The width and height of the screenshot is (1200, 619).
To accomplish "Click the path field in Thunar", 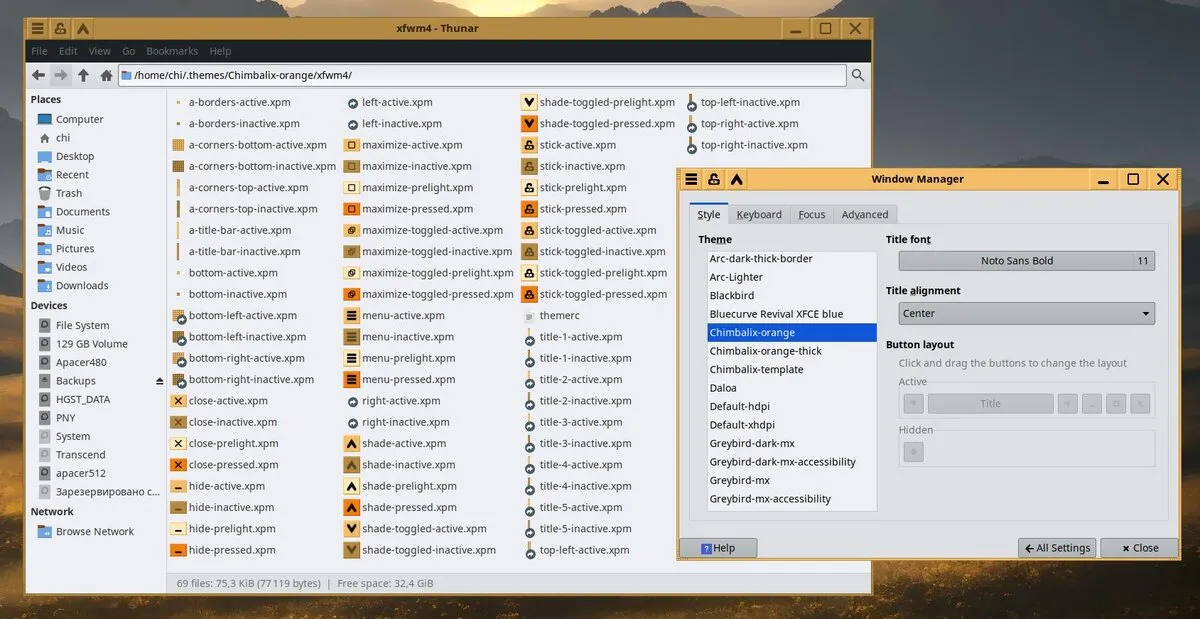I will pos(482,75).
